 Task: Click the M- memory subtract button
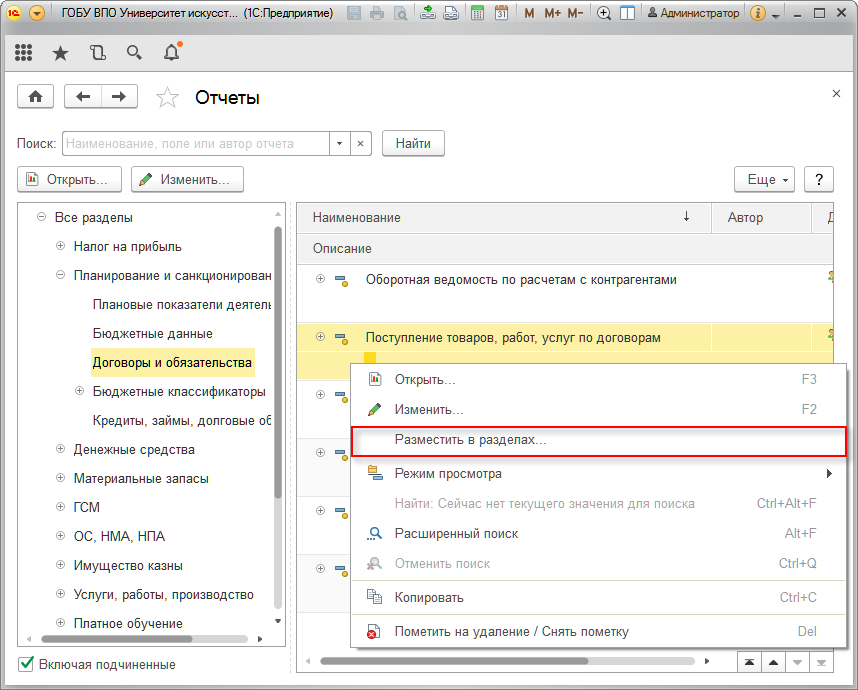pyautogui.click(x=575, y=13)
